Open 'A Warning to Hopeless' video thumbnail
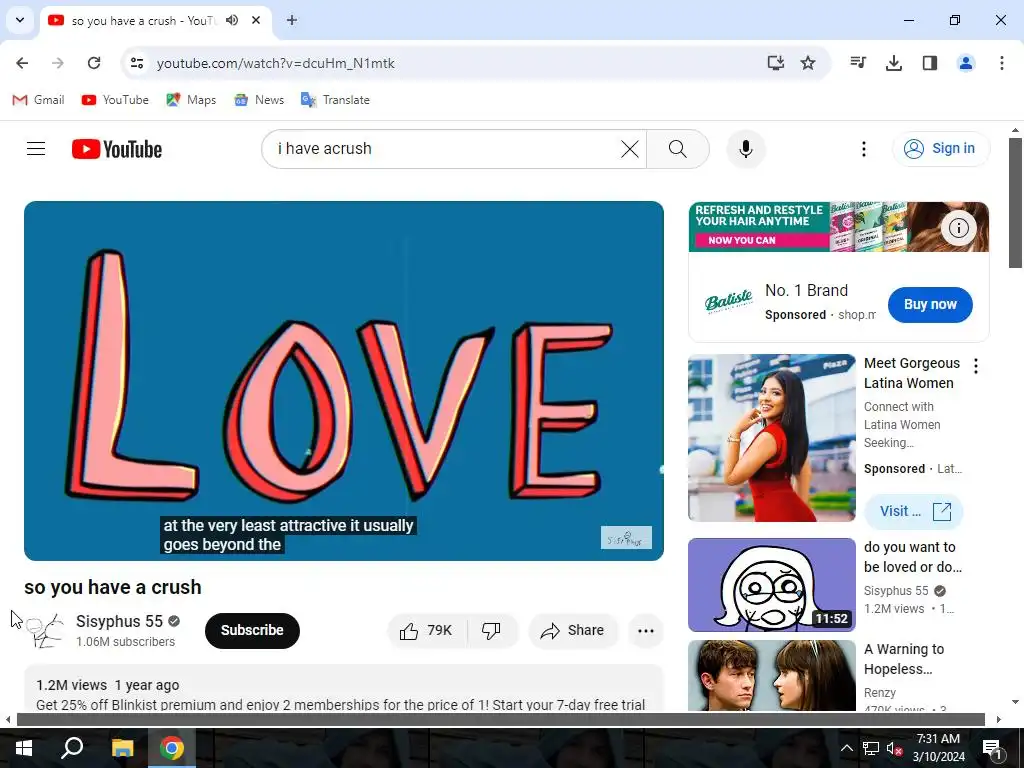 [x=771, y=675]
